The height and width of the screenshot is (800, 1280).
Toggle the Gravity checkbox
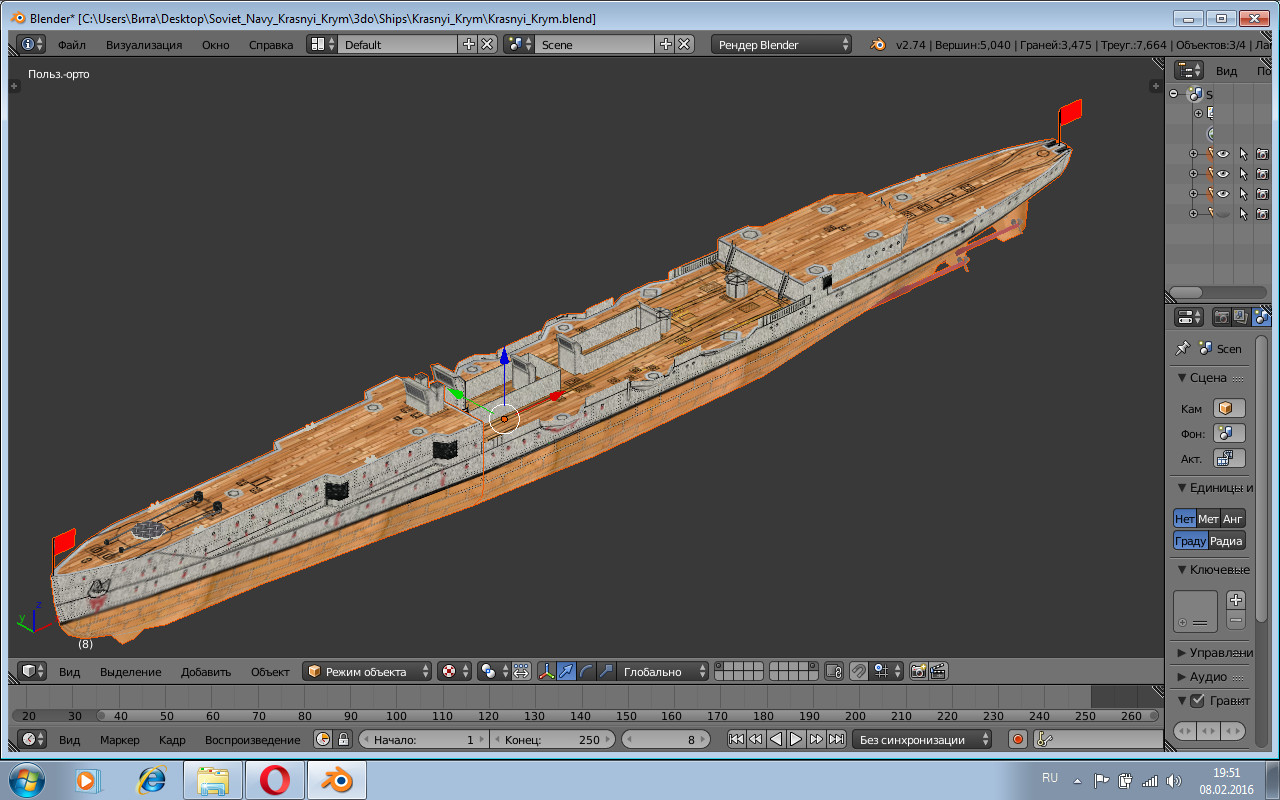1197,700
